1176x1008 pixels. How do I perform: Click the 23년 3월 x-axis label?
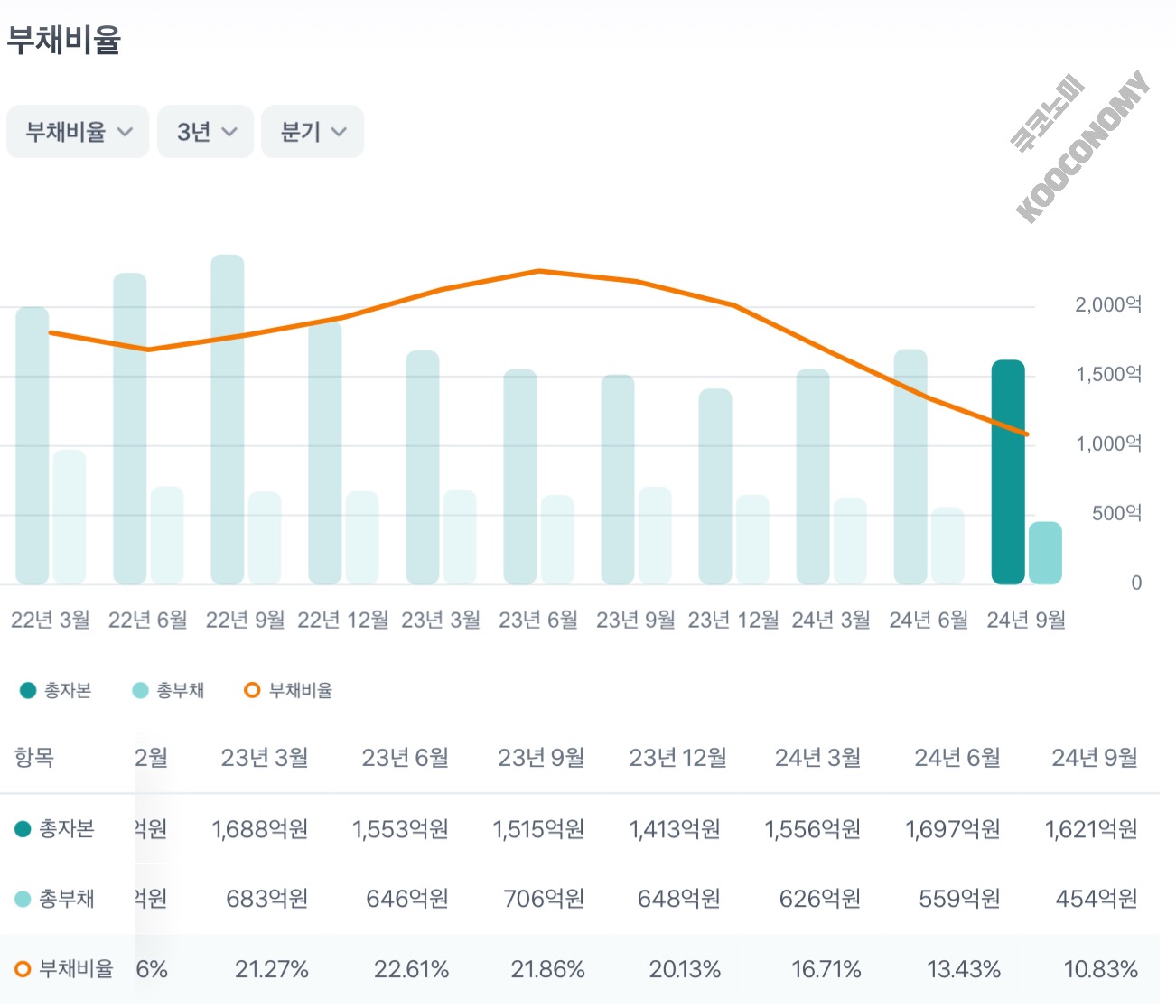coord(441,620)
